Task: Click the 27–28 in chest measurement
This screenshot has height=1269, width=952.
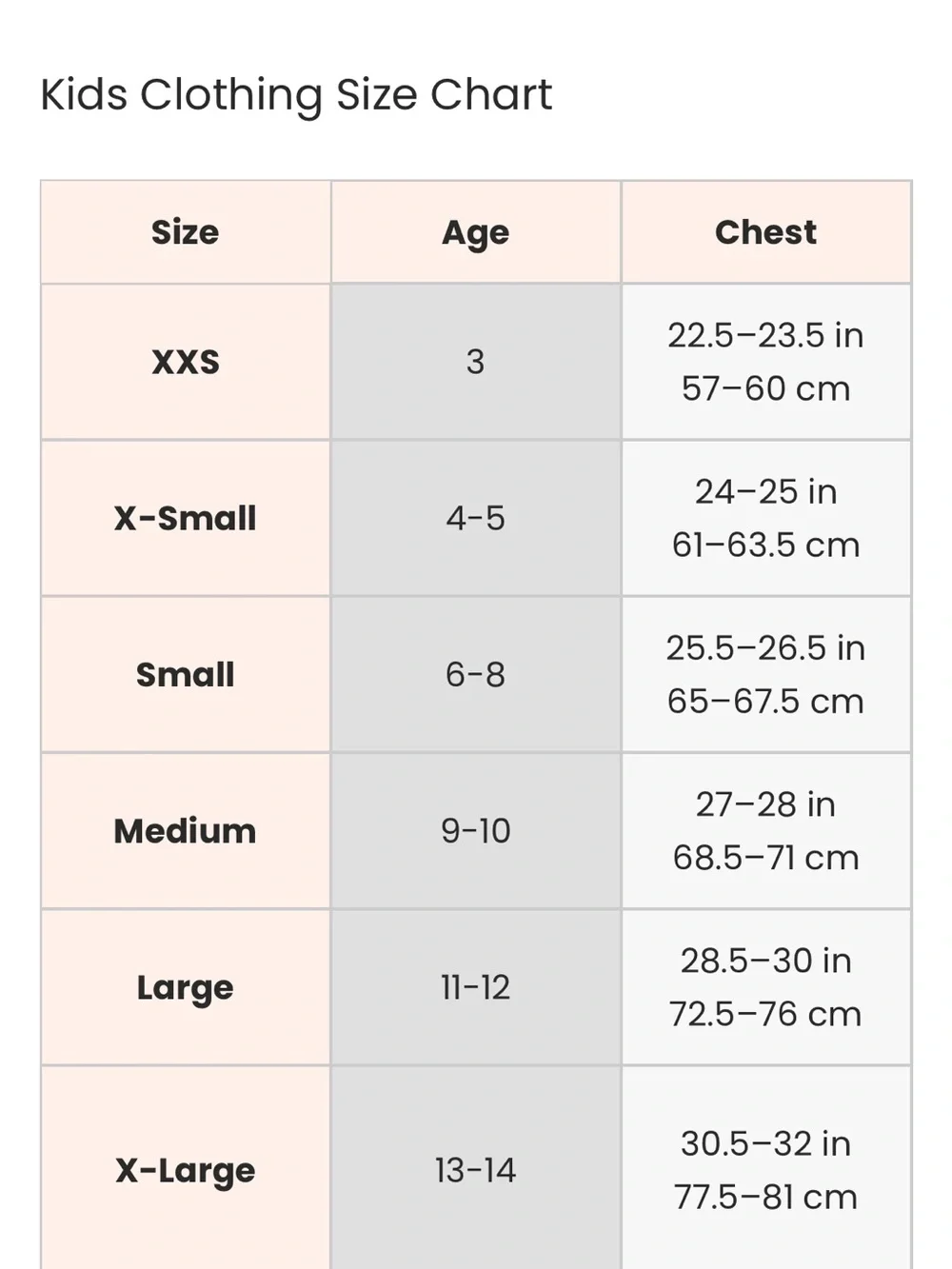Action: pos(765,804)
